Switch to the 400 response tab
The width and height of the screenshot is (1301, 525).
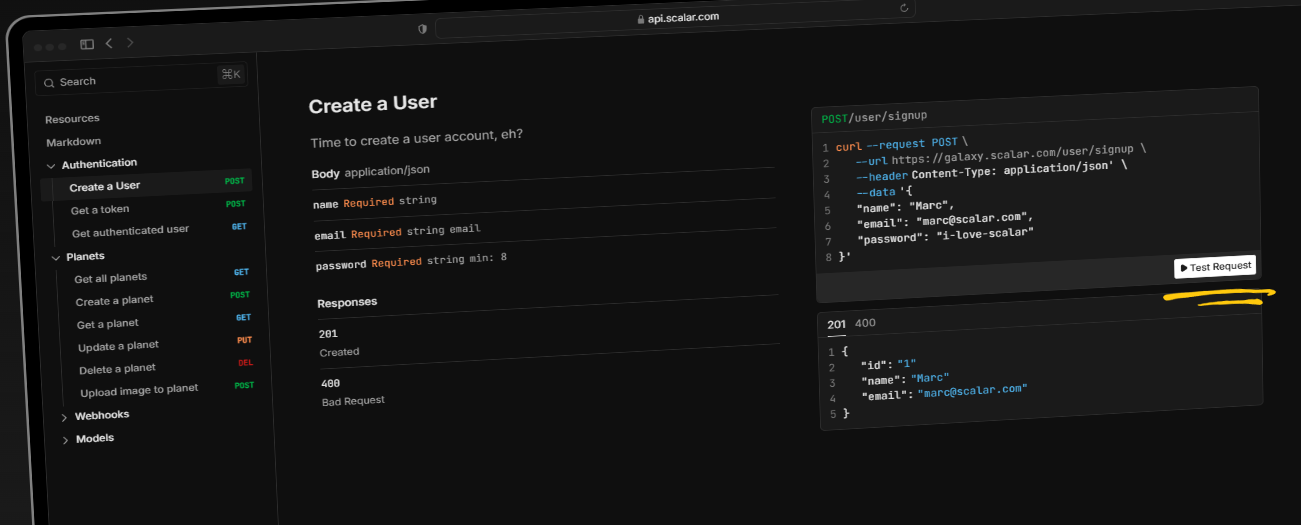[865, 323]
